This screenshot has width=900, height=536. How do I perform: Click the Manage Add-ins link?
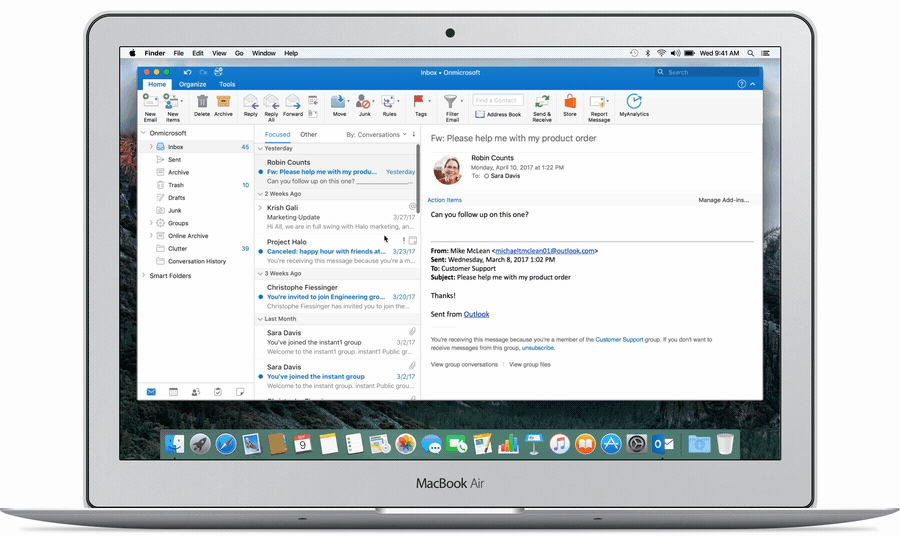[723, 200]
